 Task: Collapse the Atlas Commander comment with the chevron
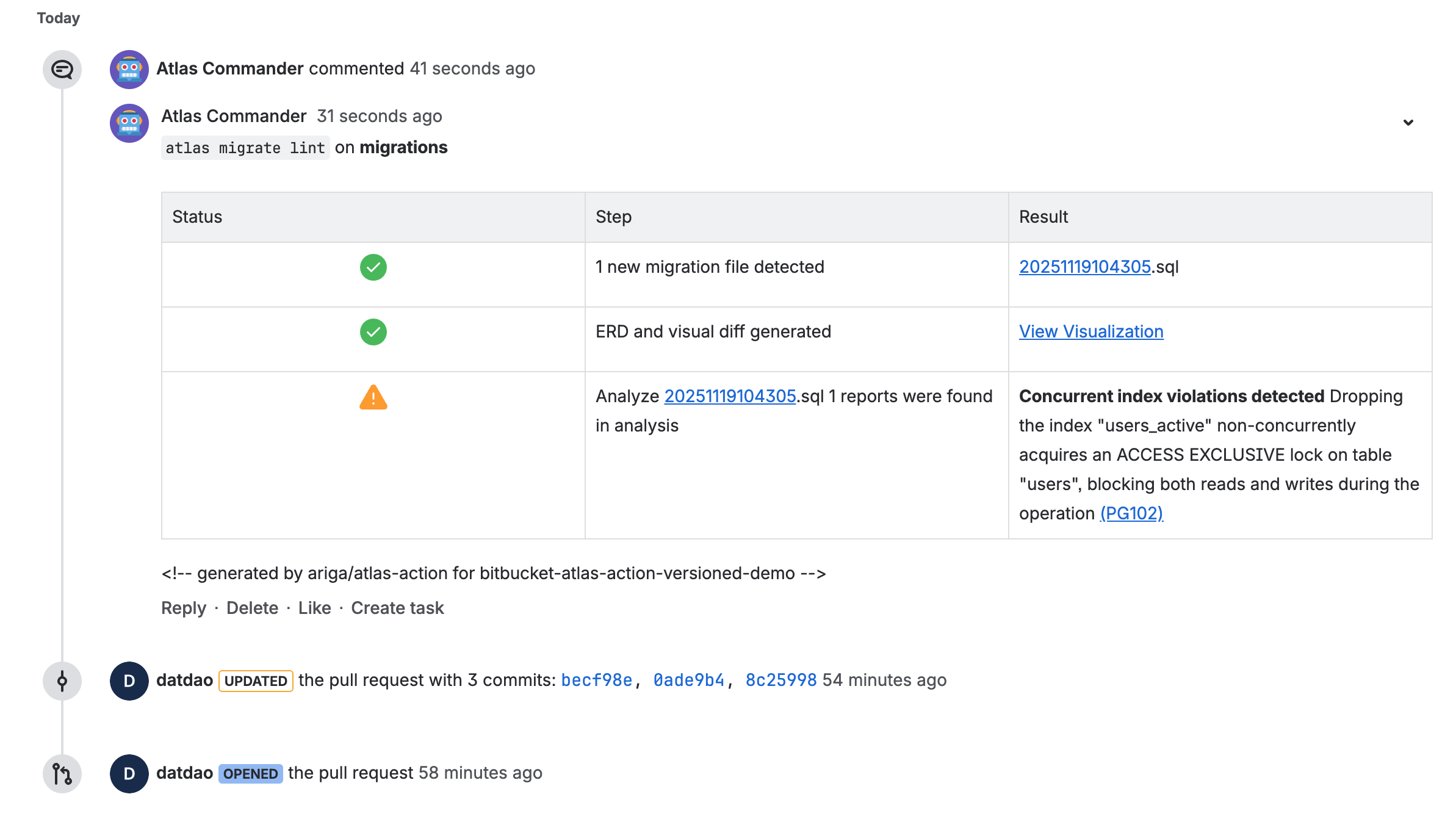click(1408, 122)
